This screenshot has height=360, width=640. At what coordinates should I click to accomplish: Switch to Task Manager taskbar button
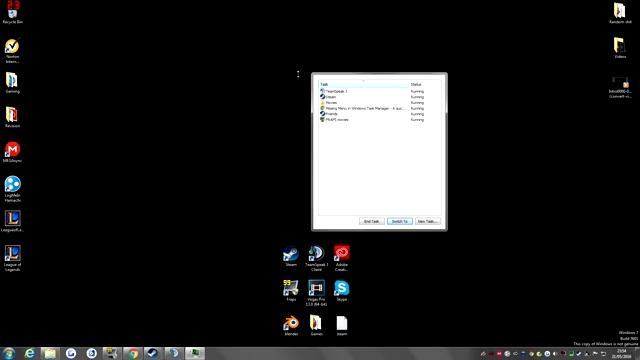click(x=195, y=353)
